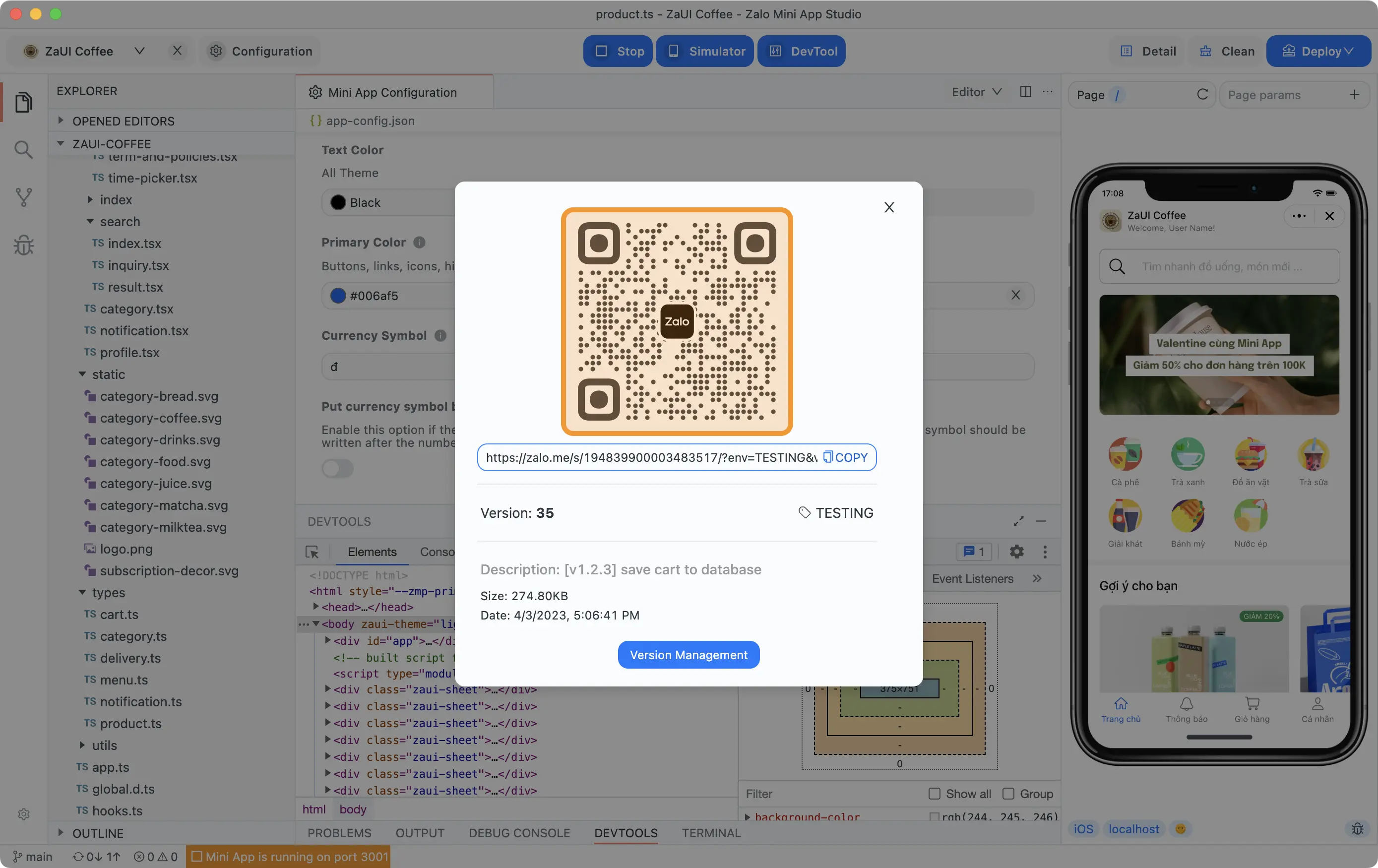Open the Manage gear icon at bottom left
The height and width of the screenshot is (868, 1378).
(23, 813)
